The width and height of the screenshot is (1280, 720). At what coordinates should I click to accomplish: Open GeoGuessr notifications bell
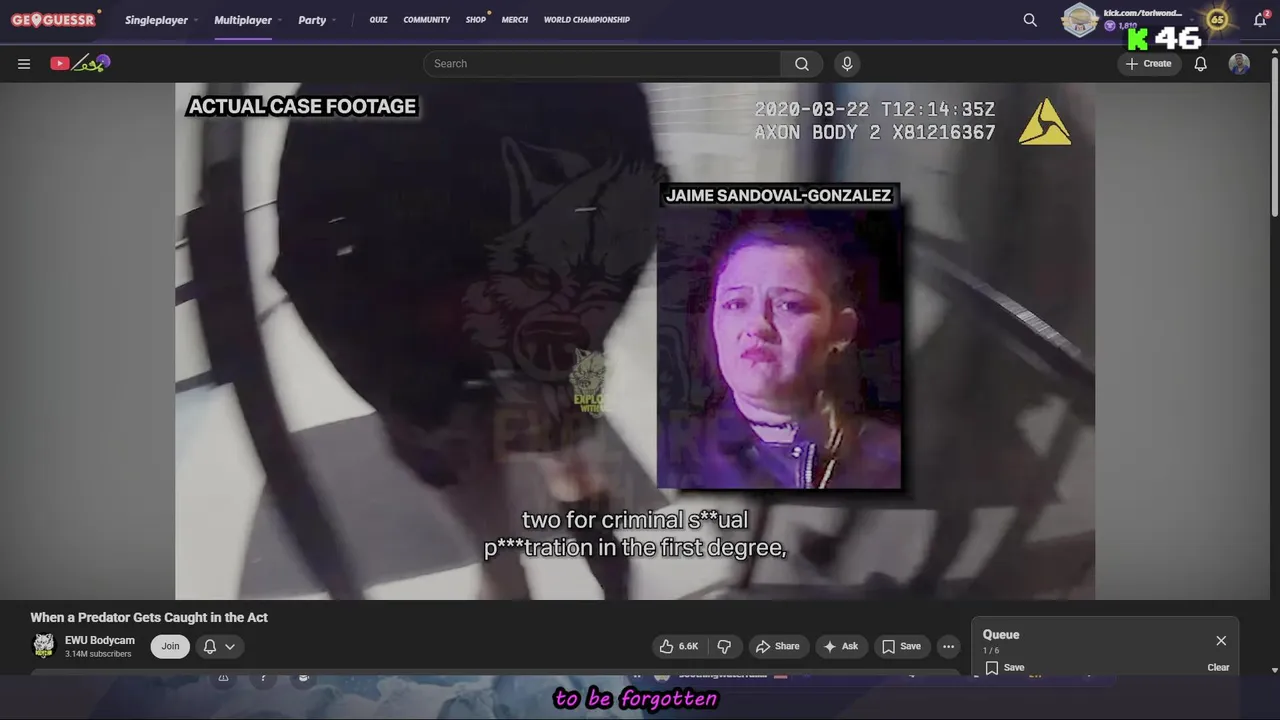click(1260, 20)
